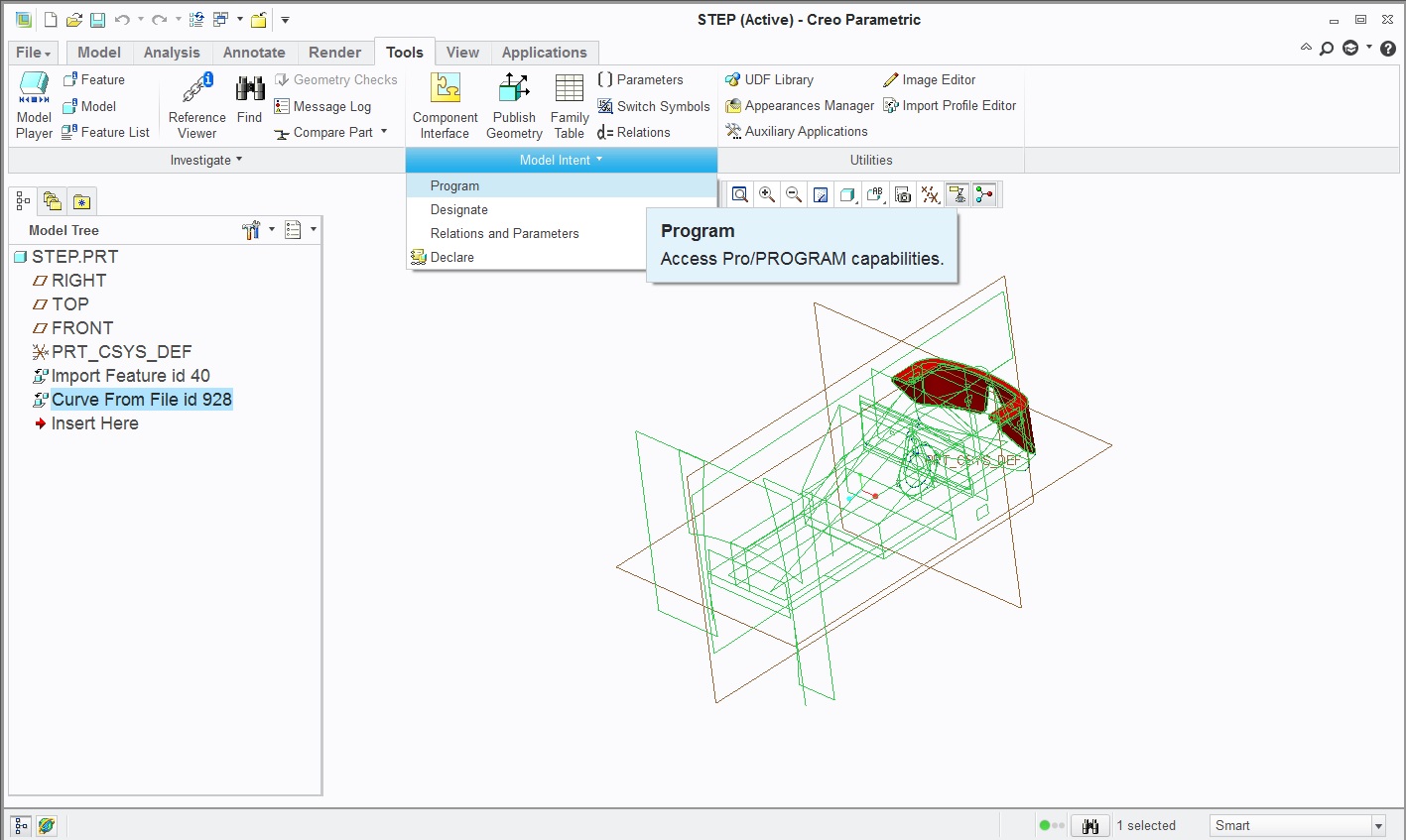
Task: Open the Render ribbon tab
Action: [x=335, y=53]
